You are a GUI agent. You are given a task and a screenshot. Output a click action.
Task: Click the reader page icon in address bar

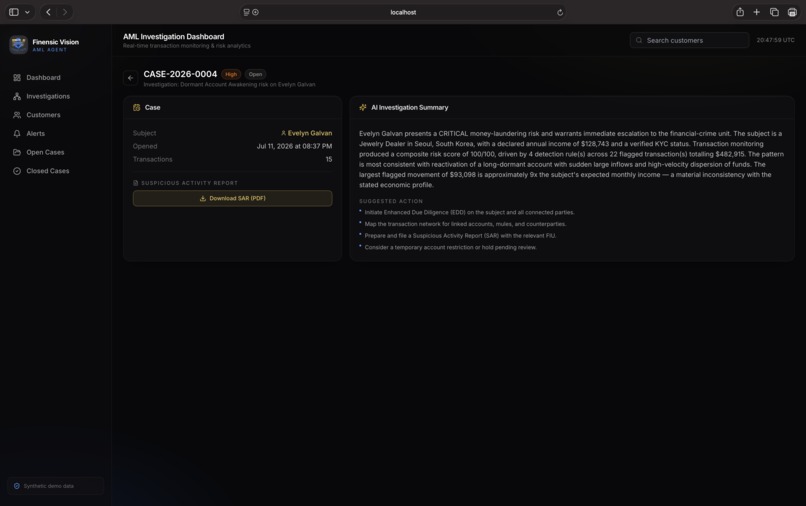[246, 12]
